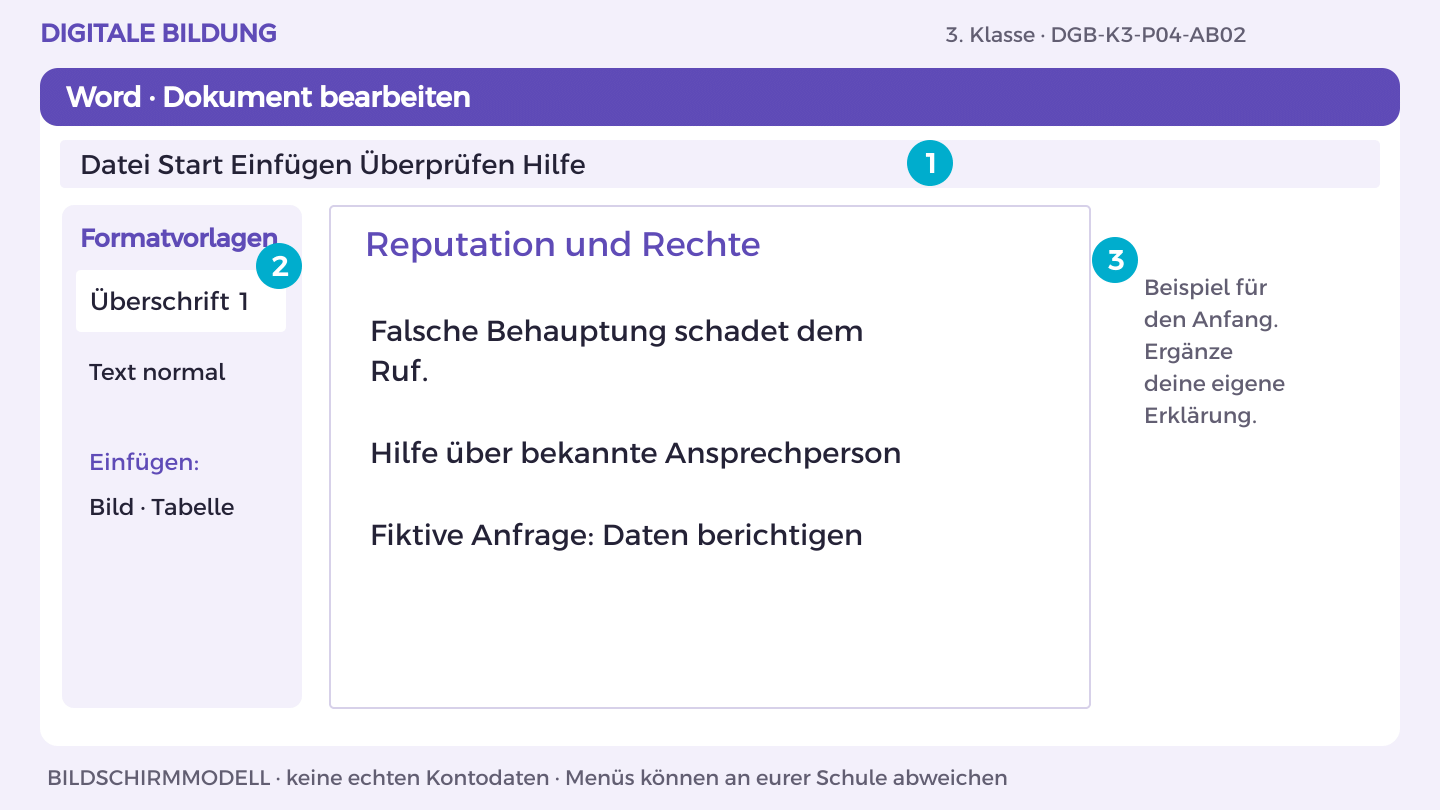Image resolution: width=1440 pixels, height=810 pixels.
Task: Open the Hilfe menu
Action: (554, 164)
